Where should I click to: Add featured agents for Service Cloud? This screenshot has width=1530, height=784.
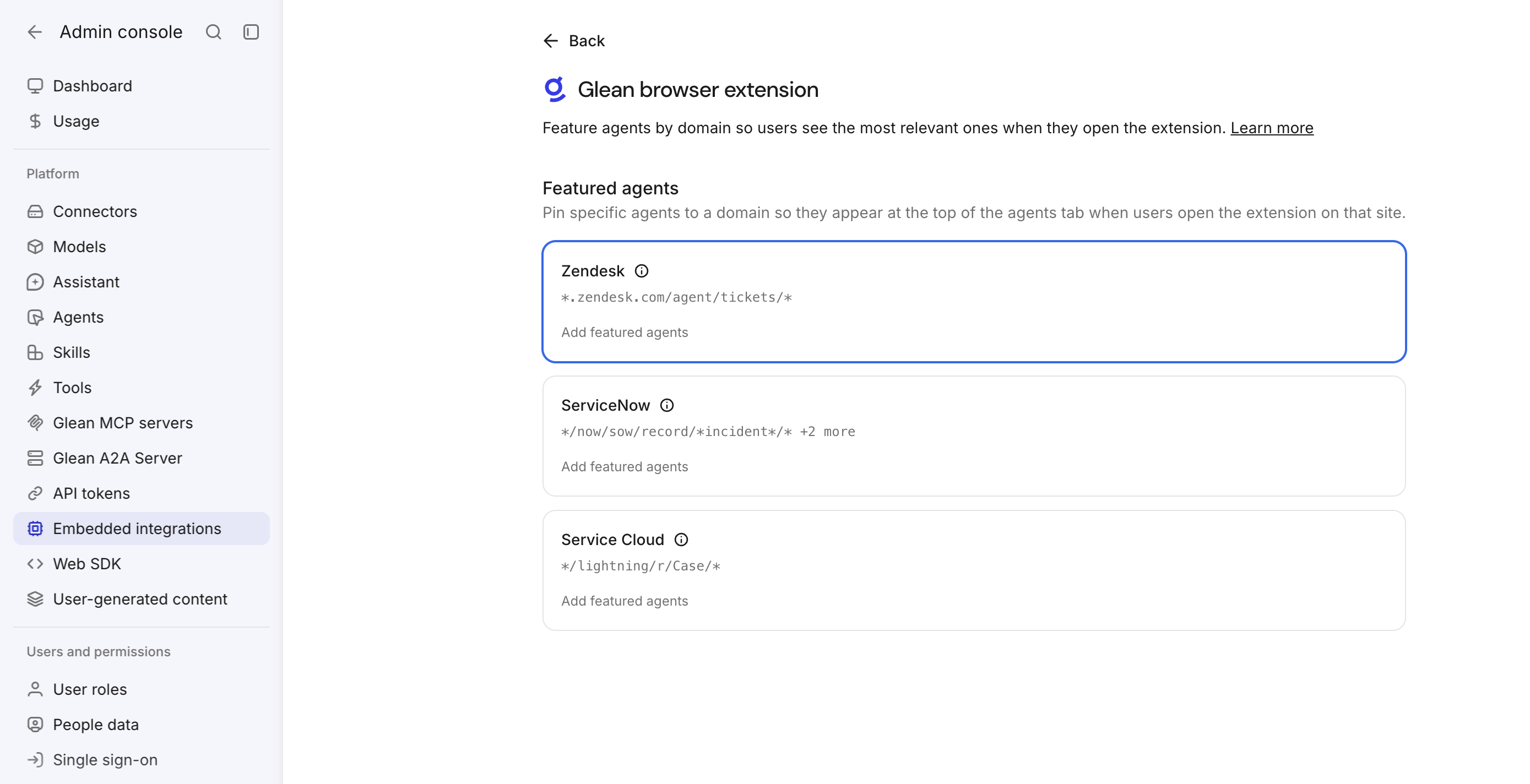point(624,601)
